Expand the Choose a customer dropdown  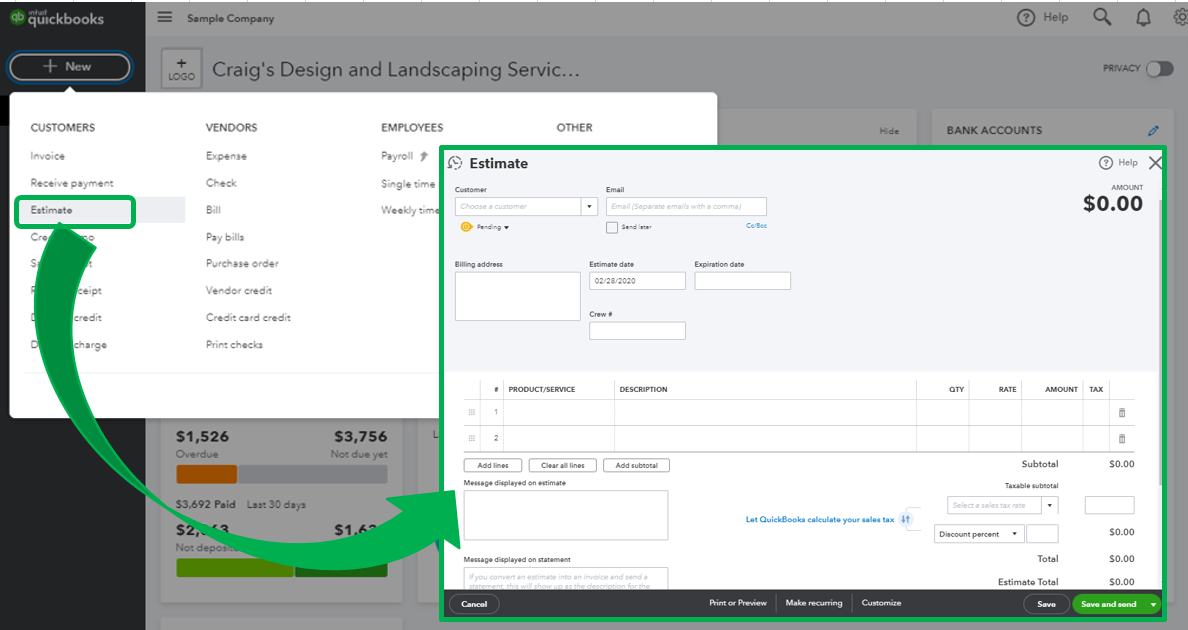tap(589, 206)
